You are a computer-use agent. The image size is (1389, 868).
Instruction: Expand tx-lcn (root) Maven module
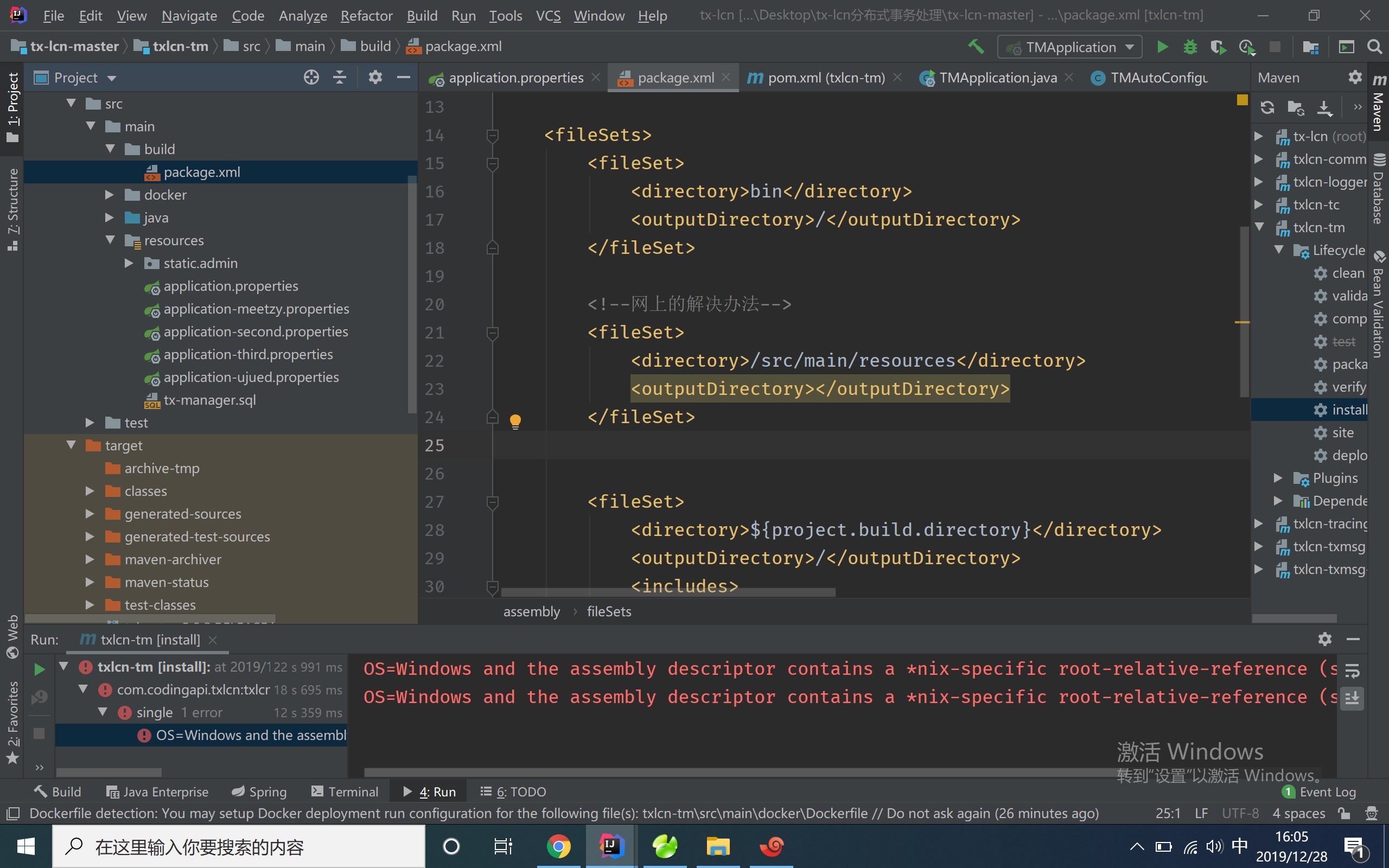[1258, 136]
